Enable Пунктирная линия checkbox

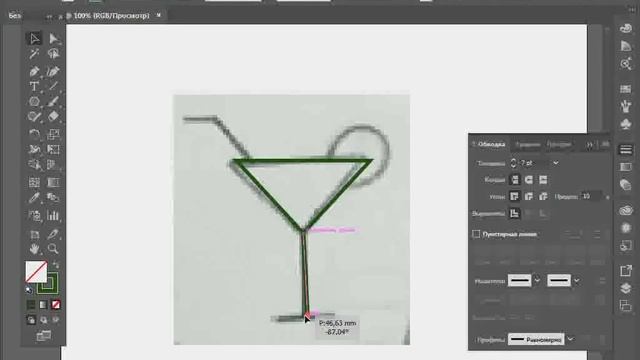(x=476, y=234)
